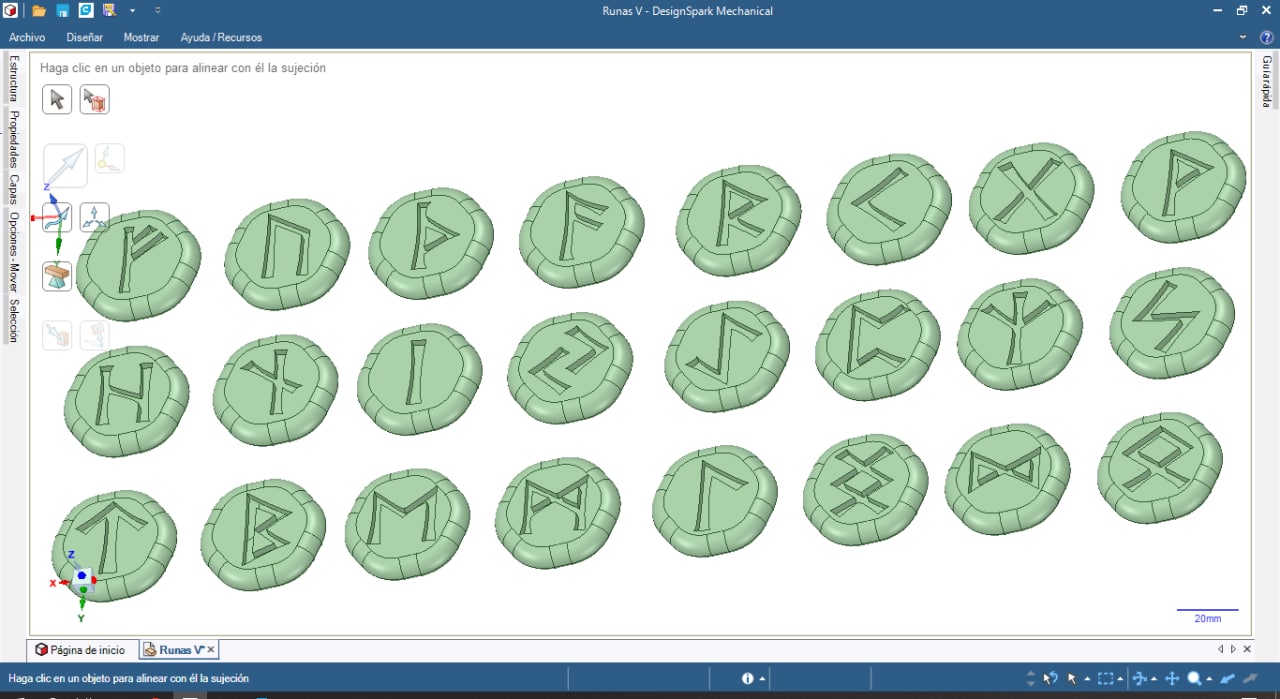Viewport: 1280px width, 699px height.
Task: Open the zoom options dropdown in the status bar
Action: [1207, 678]
